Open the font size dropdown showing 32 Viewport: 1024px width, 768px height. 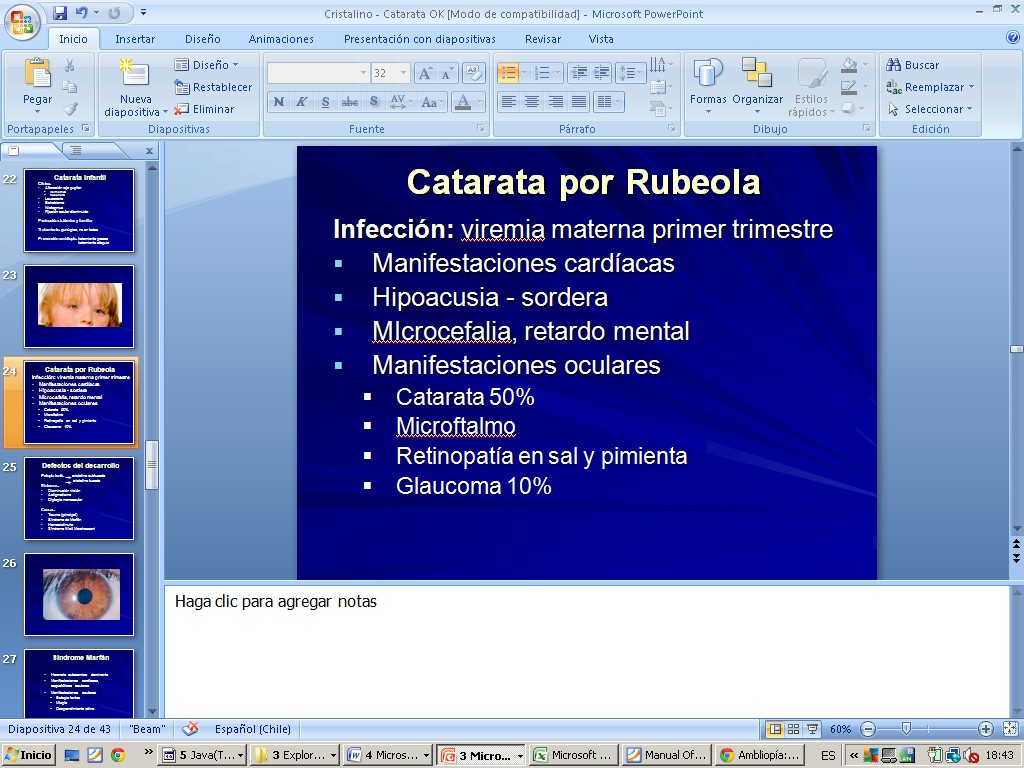pyautogui.click(x=403, y=73)
